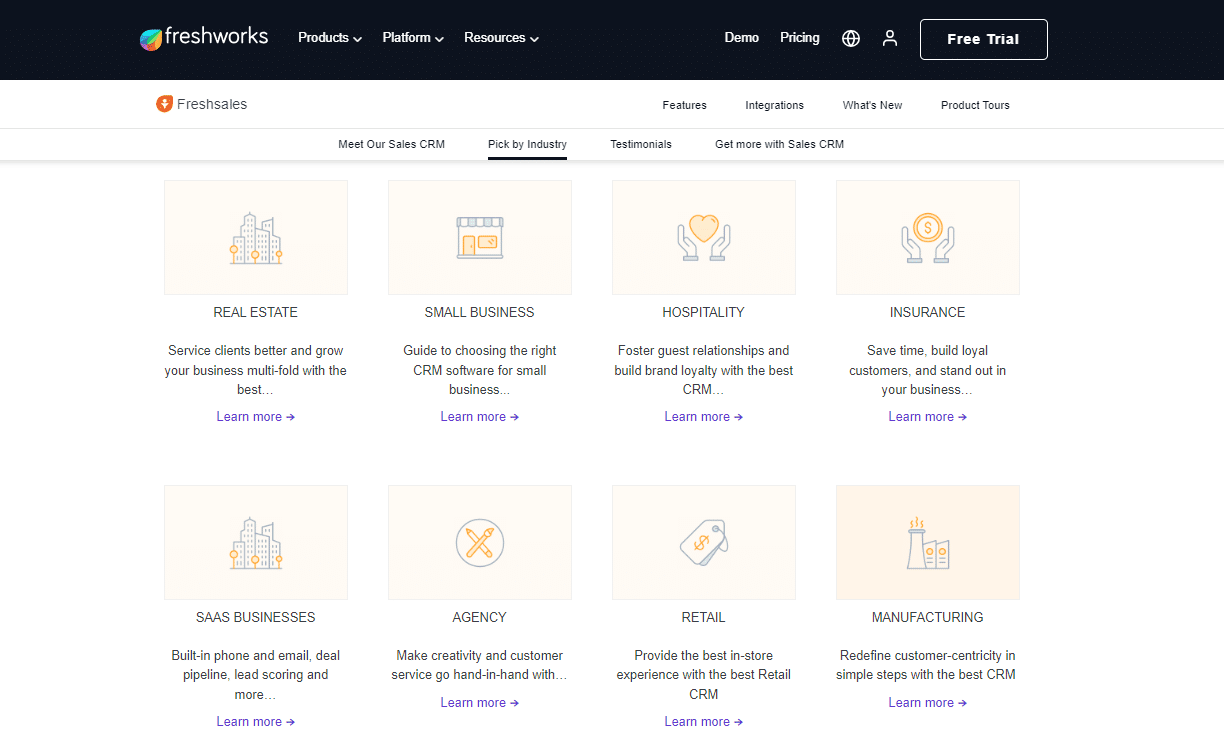This screenshot has width=1224, height=738.
Task: Select the Insurance coin-in-hands icon
Action: (928, 238)
